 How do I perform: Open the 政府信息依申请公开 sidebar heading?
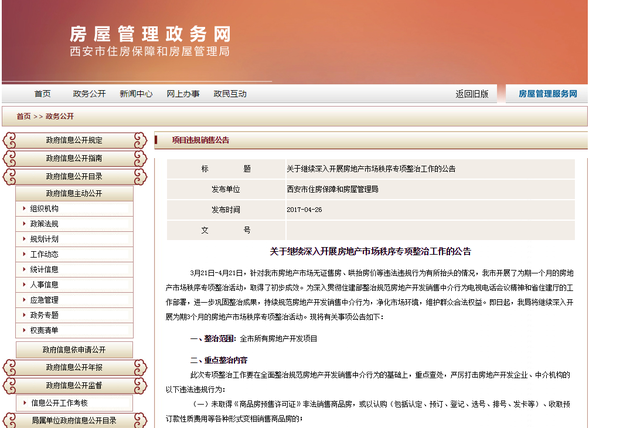[74, 350]
